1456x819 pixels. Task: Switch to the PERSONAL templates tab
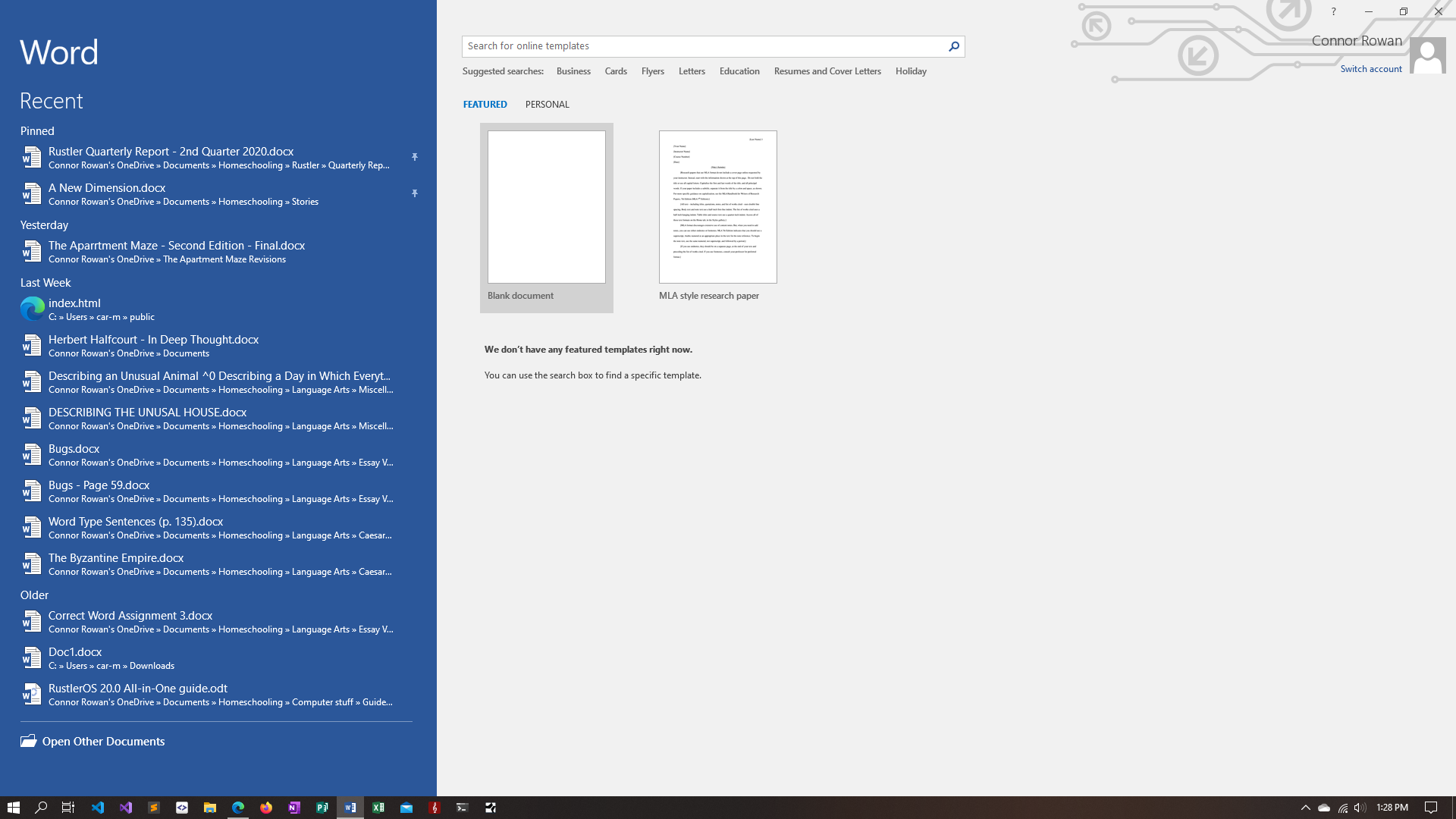click(548, 105)
